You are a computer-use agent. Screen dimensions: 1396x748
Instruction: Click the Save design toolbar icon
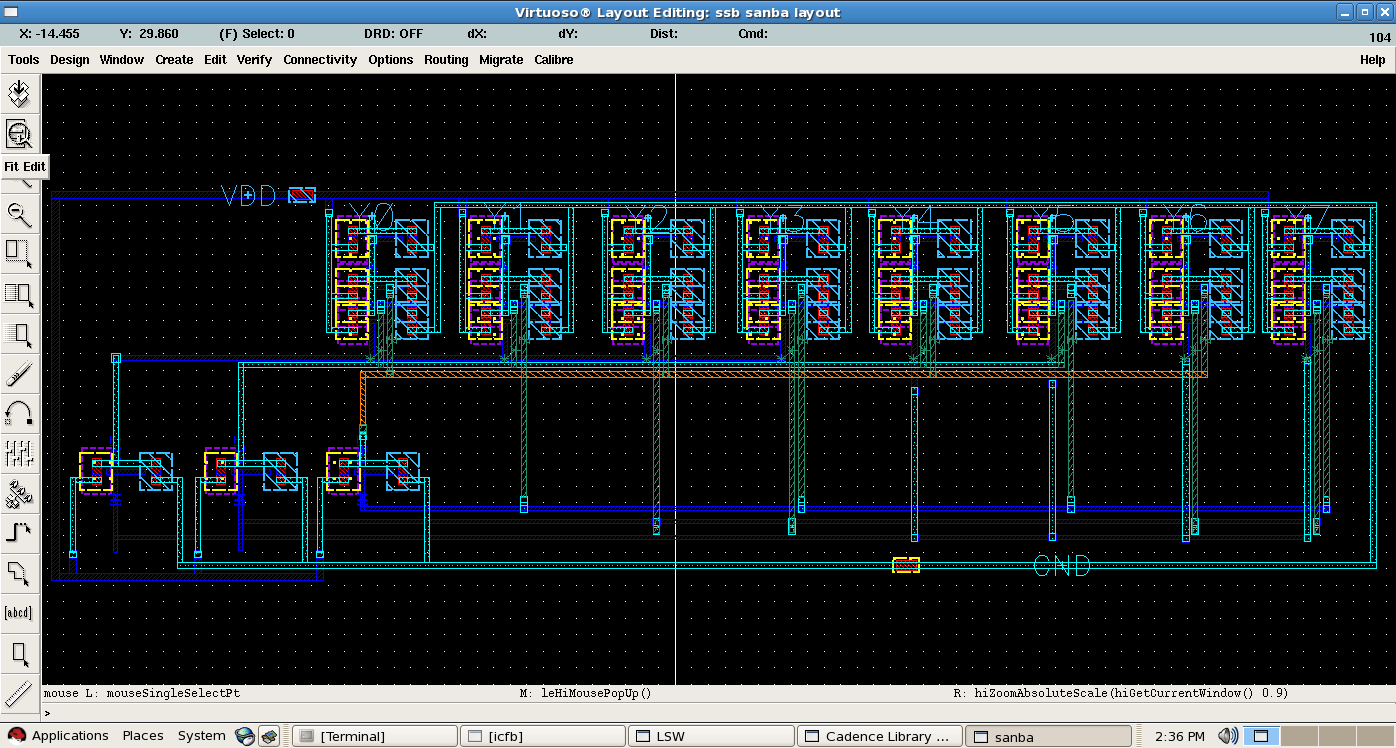pos(19,94)
